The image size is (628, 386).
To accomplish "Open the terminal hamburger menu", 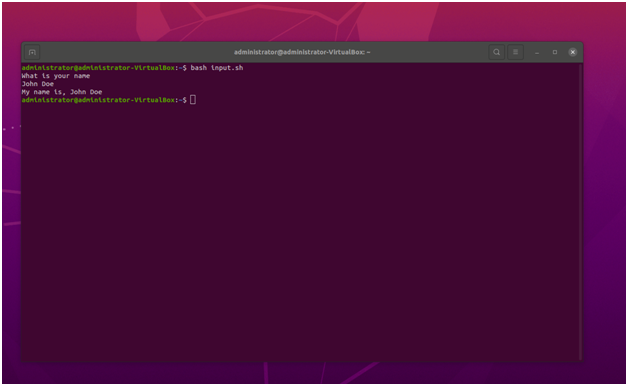I will [515, 52].
